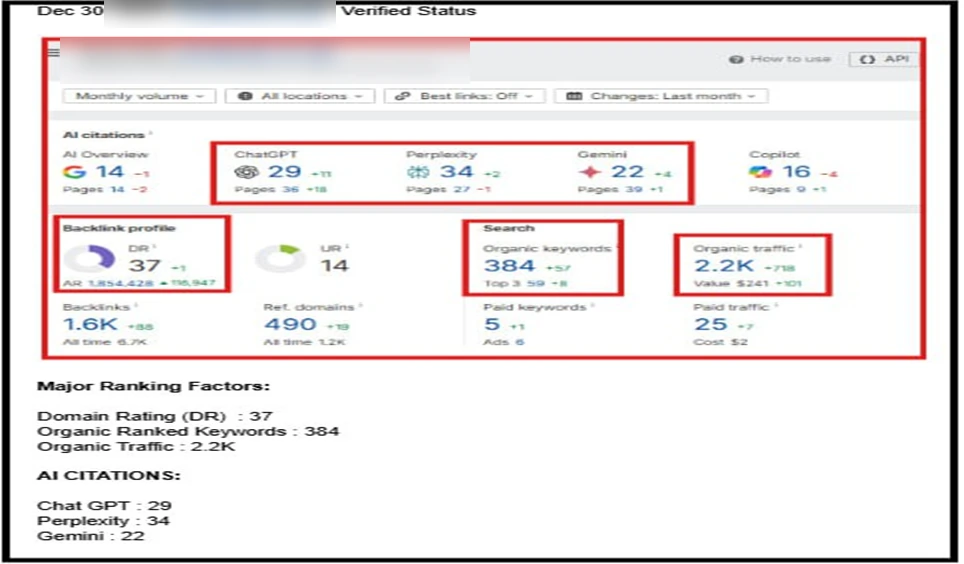Open Copilot citations value 16

[796, 172]
